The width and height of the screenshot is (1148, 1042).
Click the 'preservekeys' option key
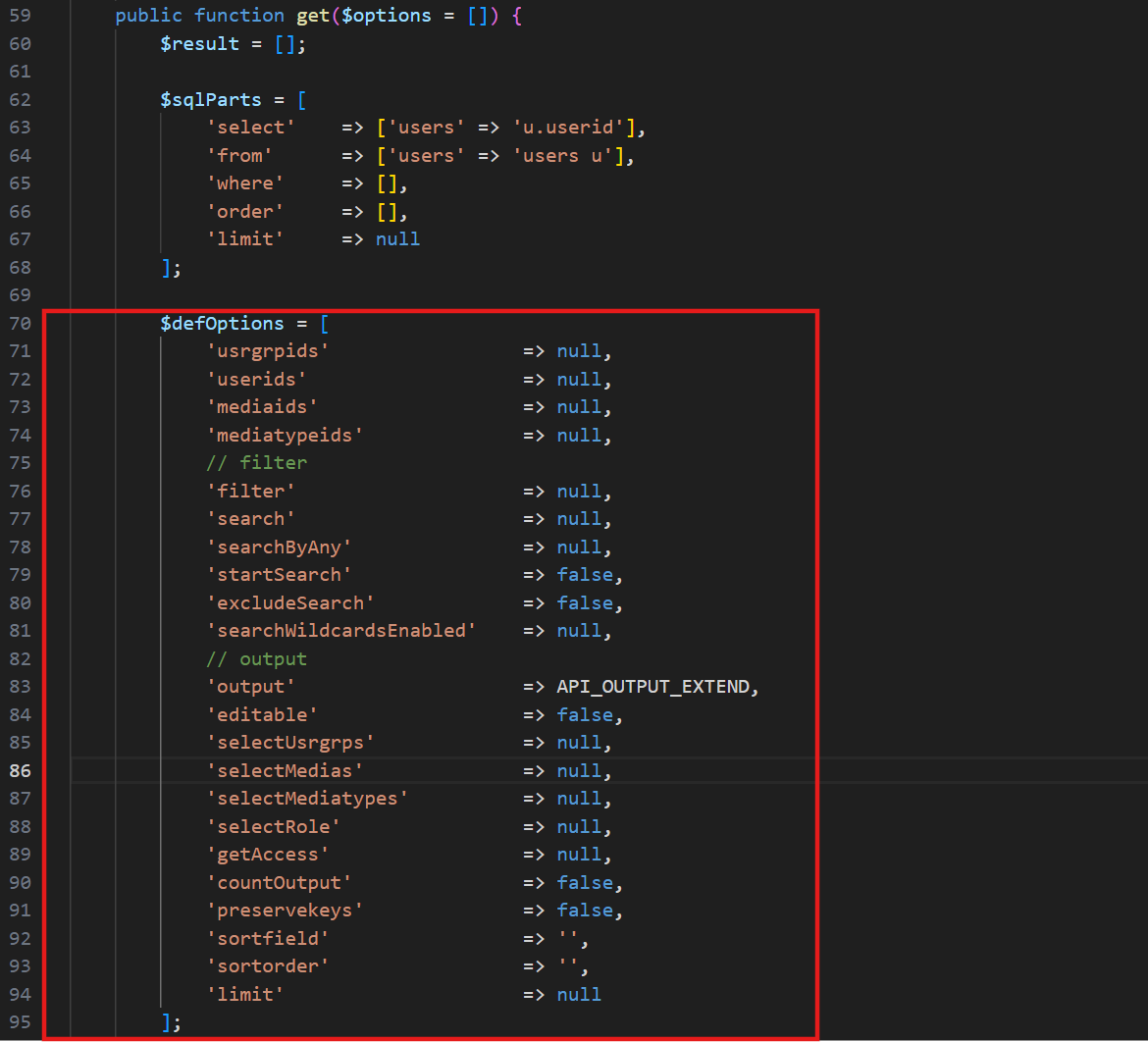click(x=285, y=911)
